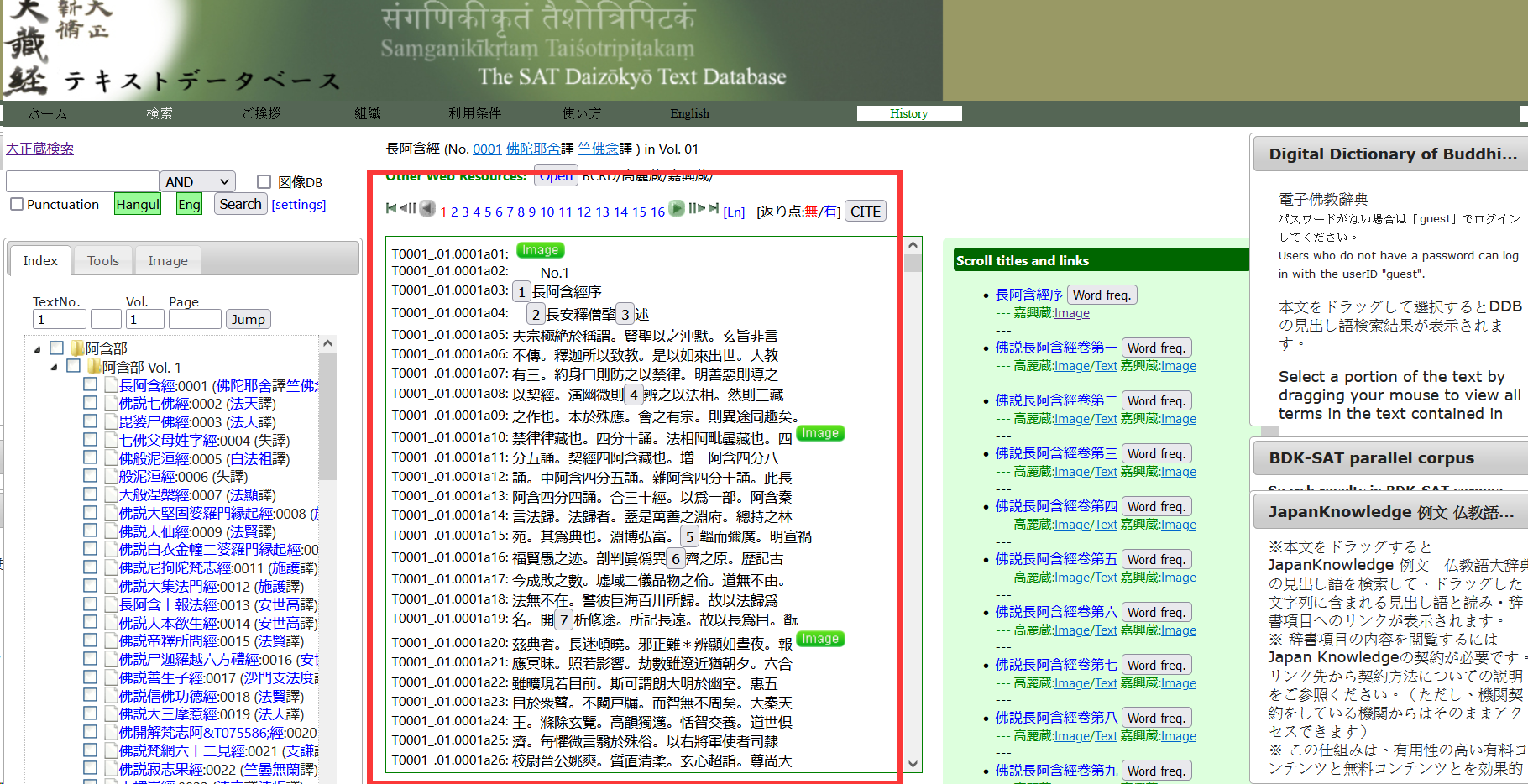Toggle the Eng button

(x=189, y=204)
